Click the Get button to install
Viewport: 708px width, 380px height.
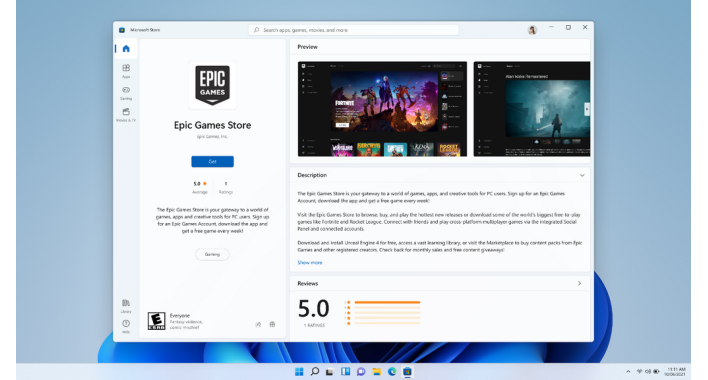point(212,162)
